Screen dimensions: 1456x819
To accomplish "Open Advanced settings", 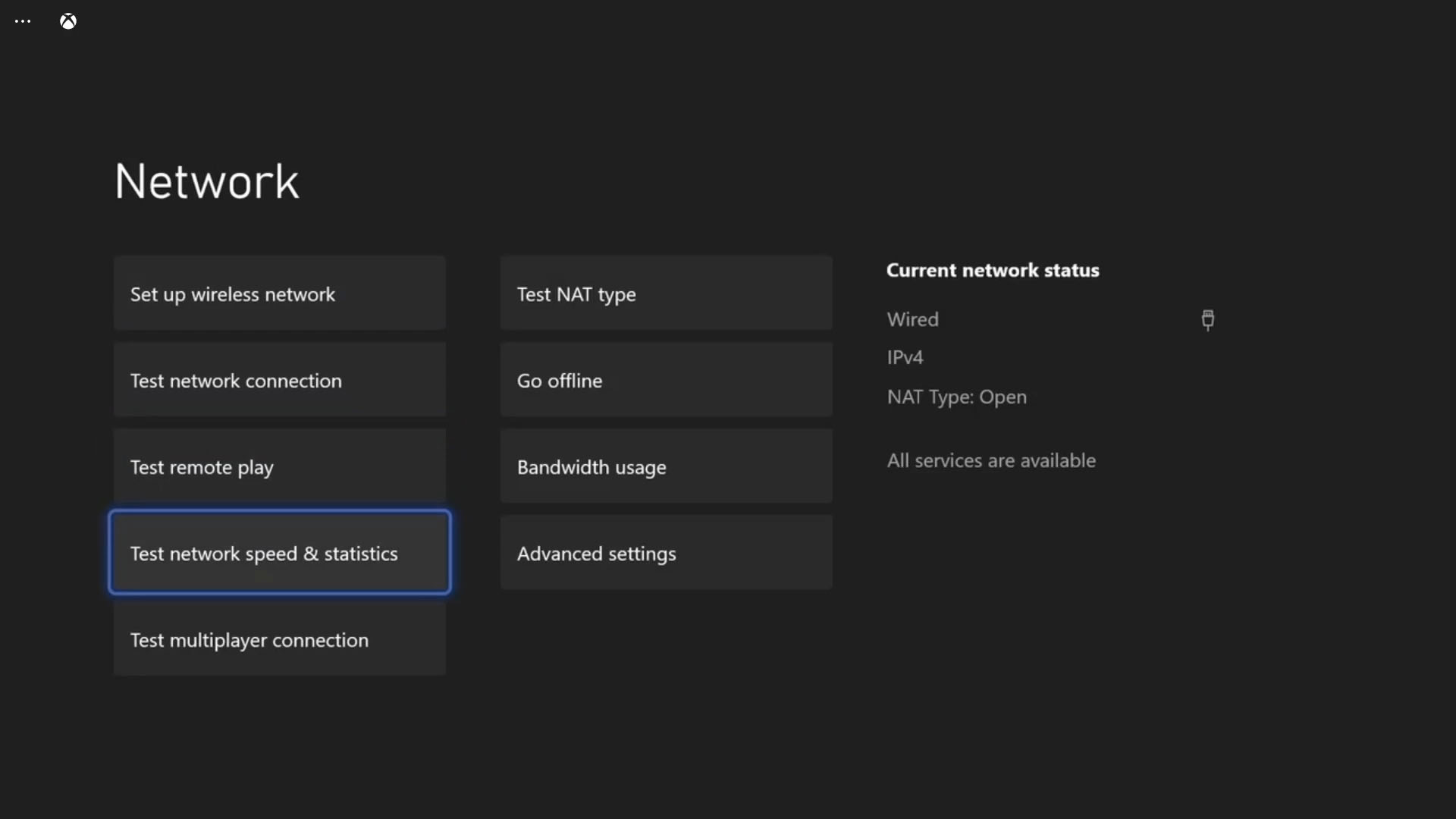I will coord(666,554).
